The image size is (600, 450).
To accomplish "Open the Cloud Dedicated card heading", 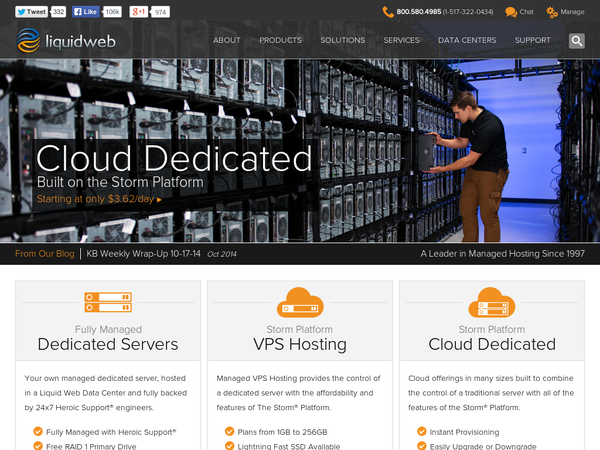I will point(492,344).
